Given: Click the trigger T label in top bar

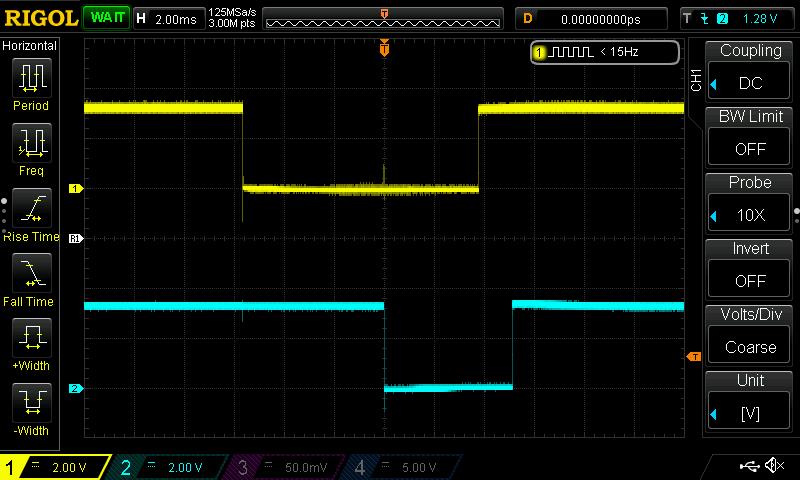Looking at the screenshot, I should (687, 19).
